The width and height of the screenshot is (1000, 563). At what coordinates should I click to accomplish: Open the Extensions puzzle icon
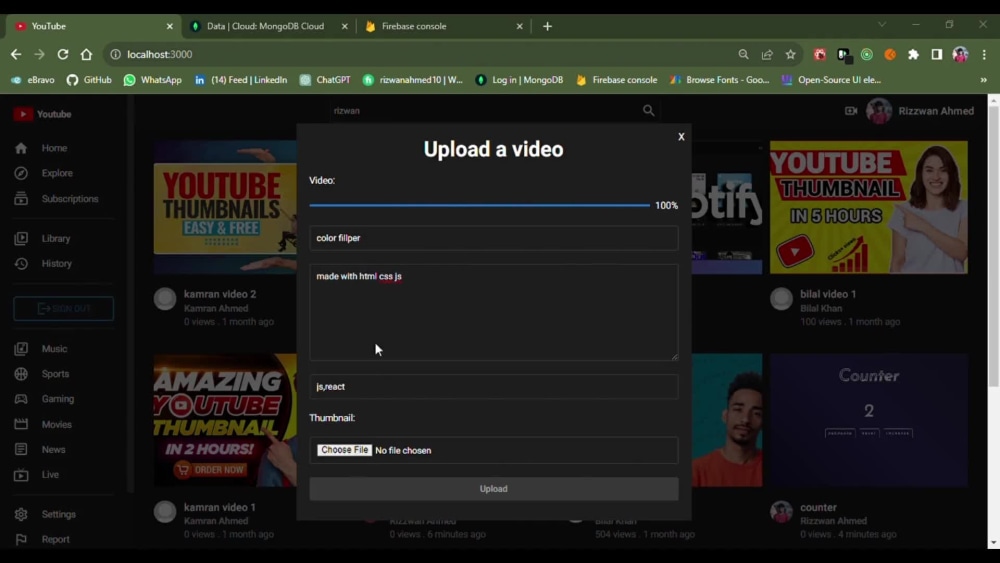coord(913,55)
